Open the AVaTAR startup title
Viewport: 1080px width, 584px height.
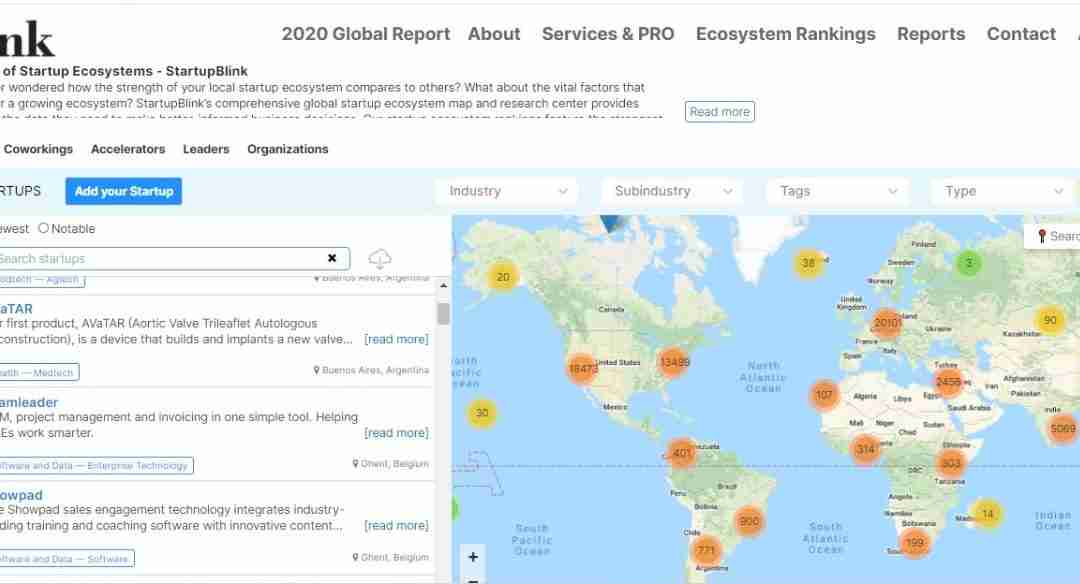pos(16,309)
